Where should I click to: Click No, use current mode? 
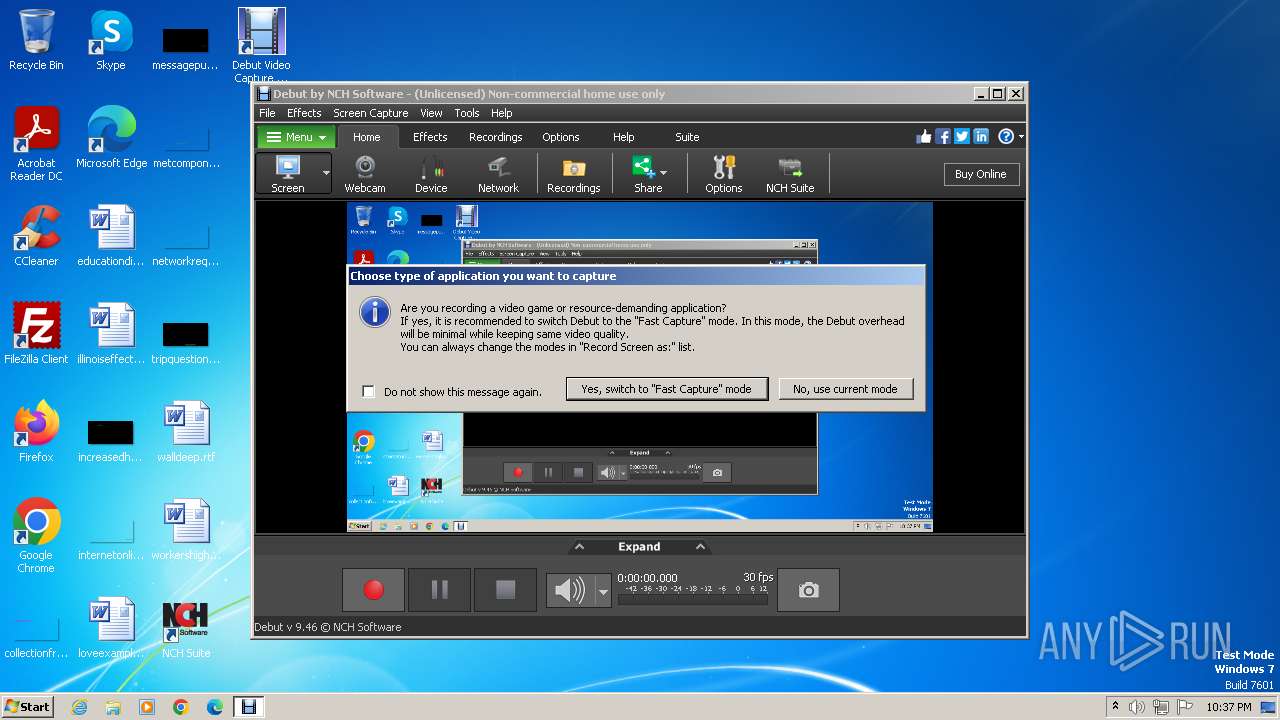pyautogui.click(x=845, y=389)
